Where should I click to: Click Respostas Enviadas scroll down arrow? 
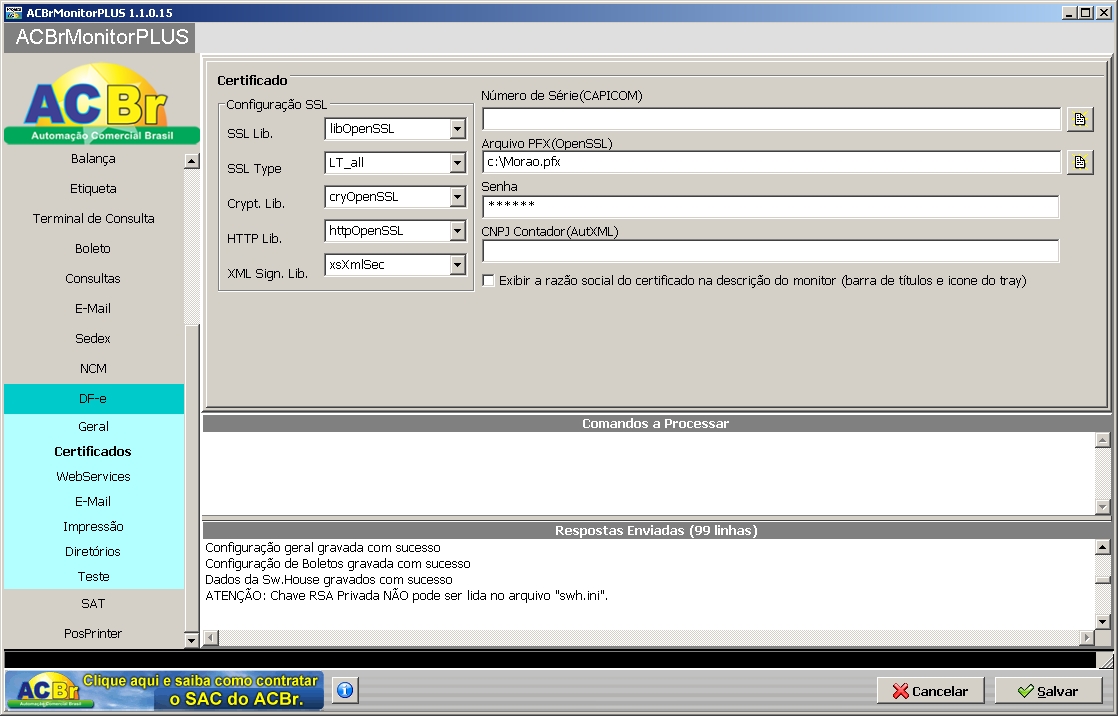point(1102,621)
